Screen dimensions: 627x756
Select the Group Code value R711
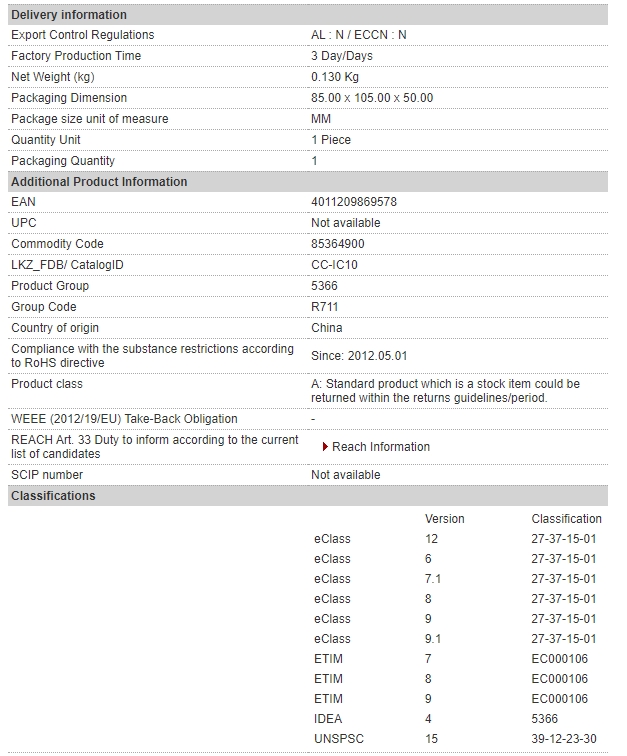click(x=325, y=307)
